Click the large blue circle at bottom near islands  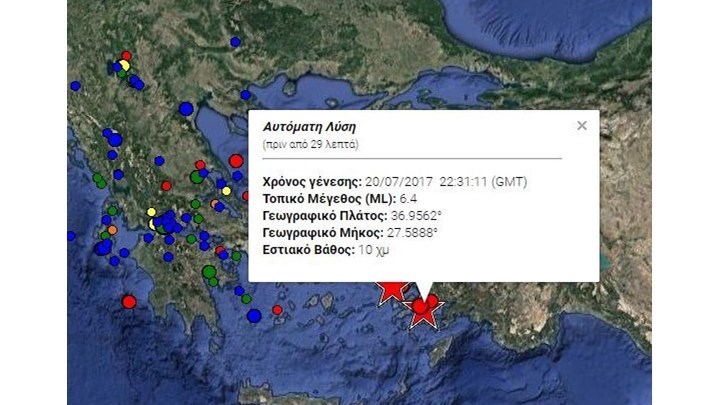254,316
